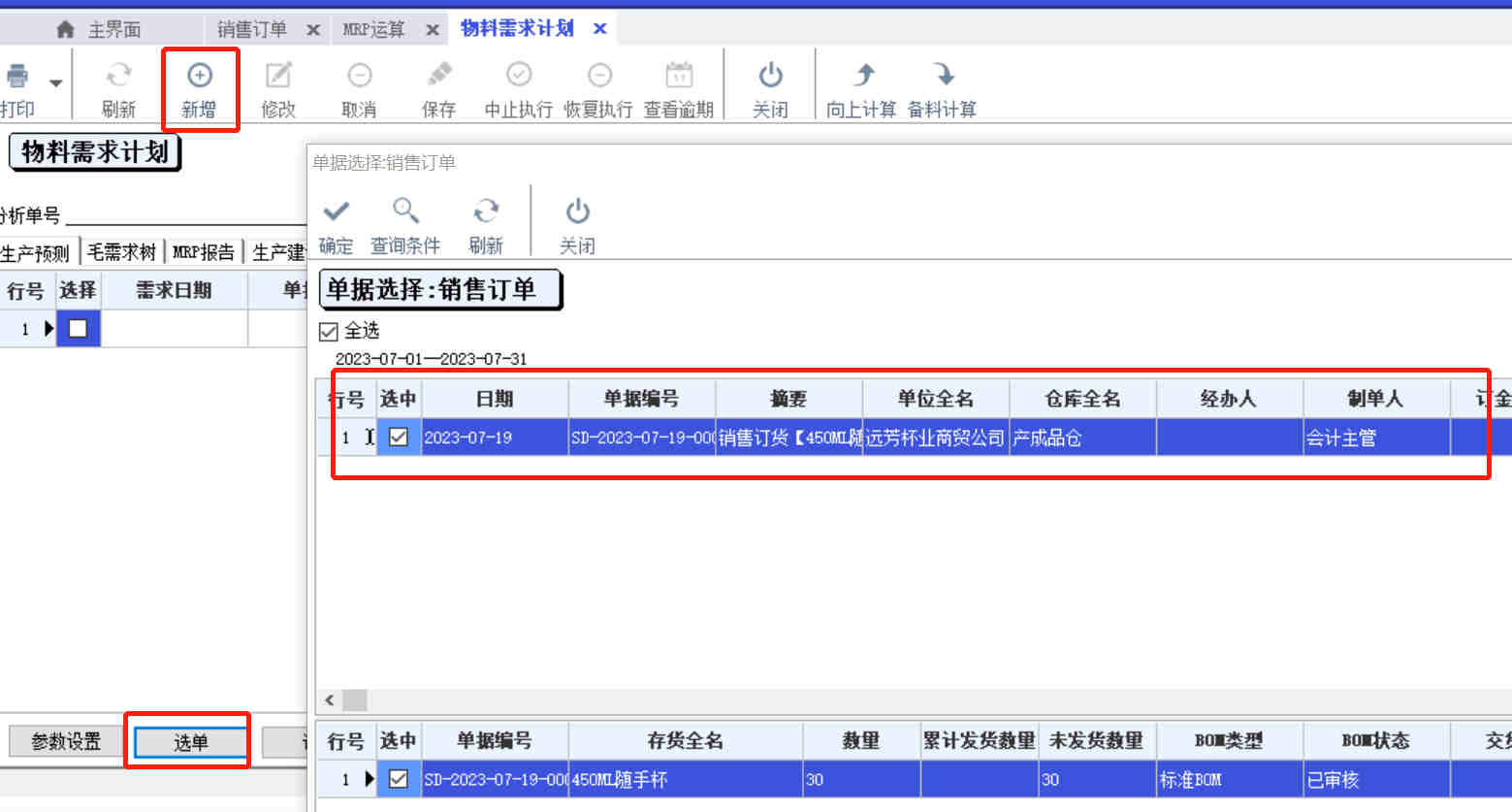The height and width of the screenshot is (812, 1512).
Task: Click the 经办人 column header
Action: click(x=1229, y=399)
